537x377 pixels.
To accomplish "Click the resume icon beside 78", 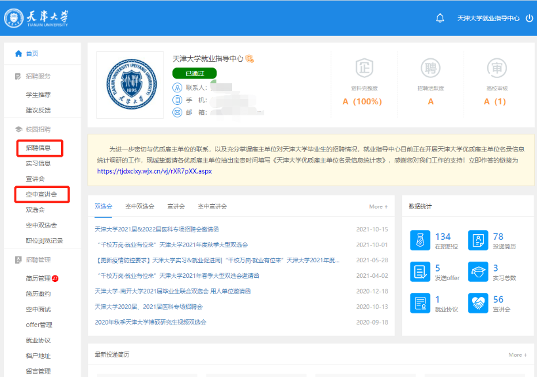I will (478, 240).
